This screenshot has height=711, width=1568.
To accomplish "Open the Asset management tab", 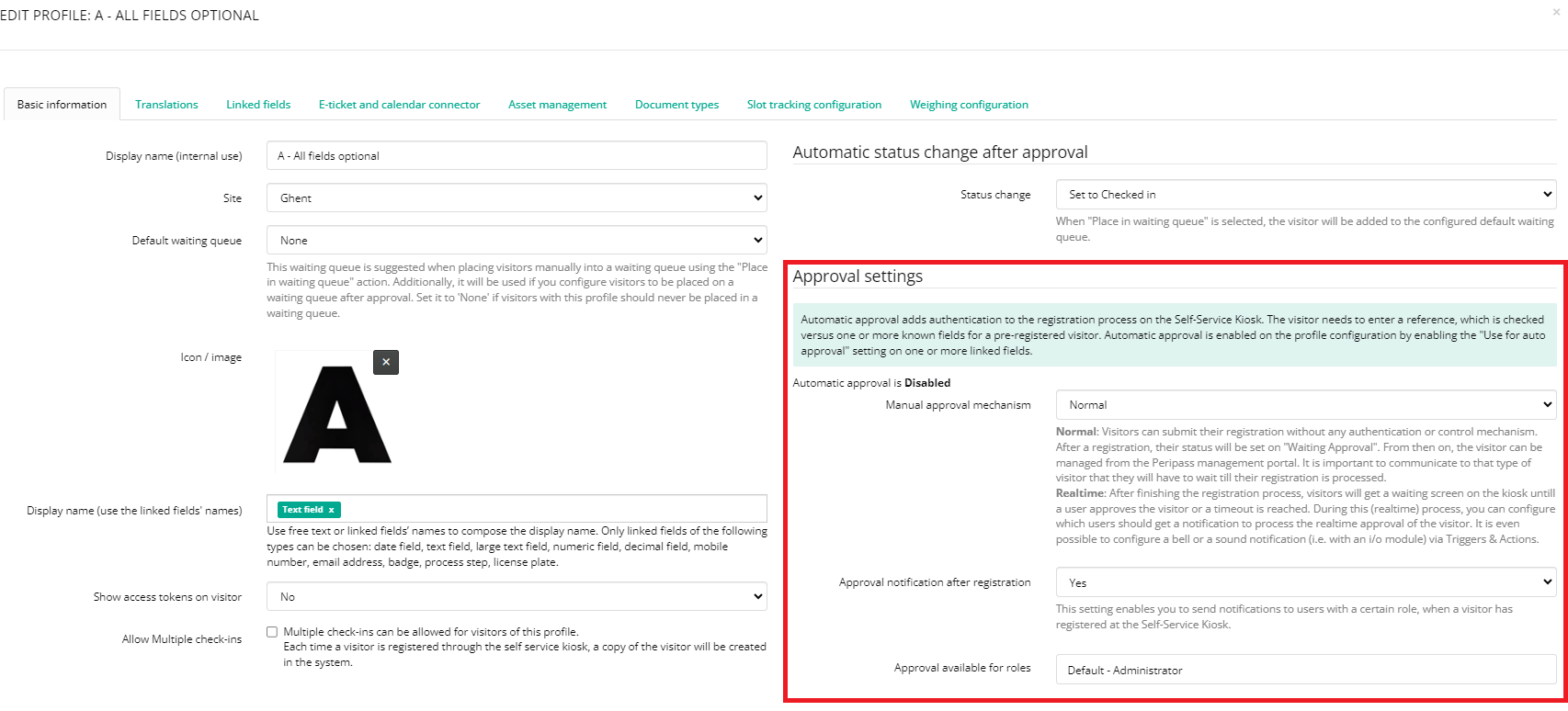I will (557, 105).
